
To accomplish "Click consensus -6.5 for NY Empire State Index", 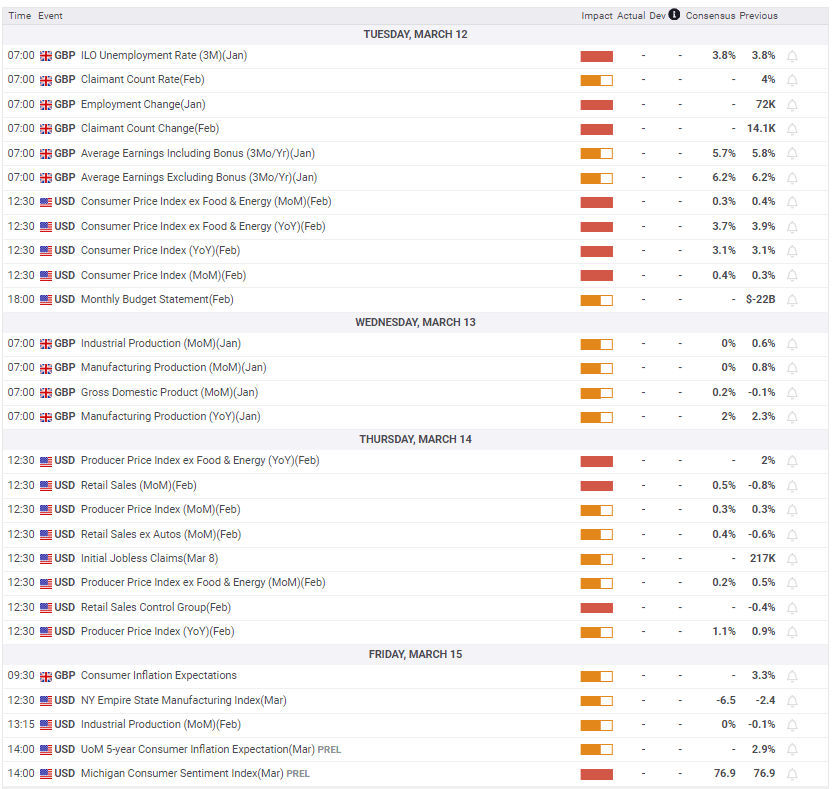I will coord(726,700).
